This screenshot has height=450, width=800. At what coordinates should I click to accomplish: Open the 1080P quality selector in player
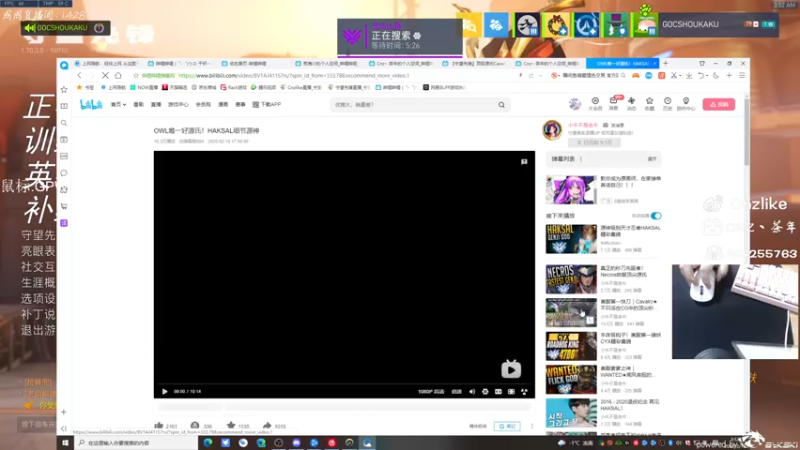(431, 391)
